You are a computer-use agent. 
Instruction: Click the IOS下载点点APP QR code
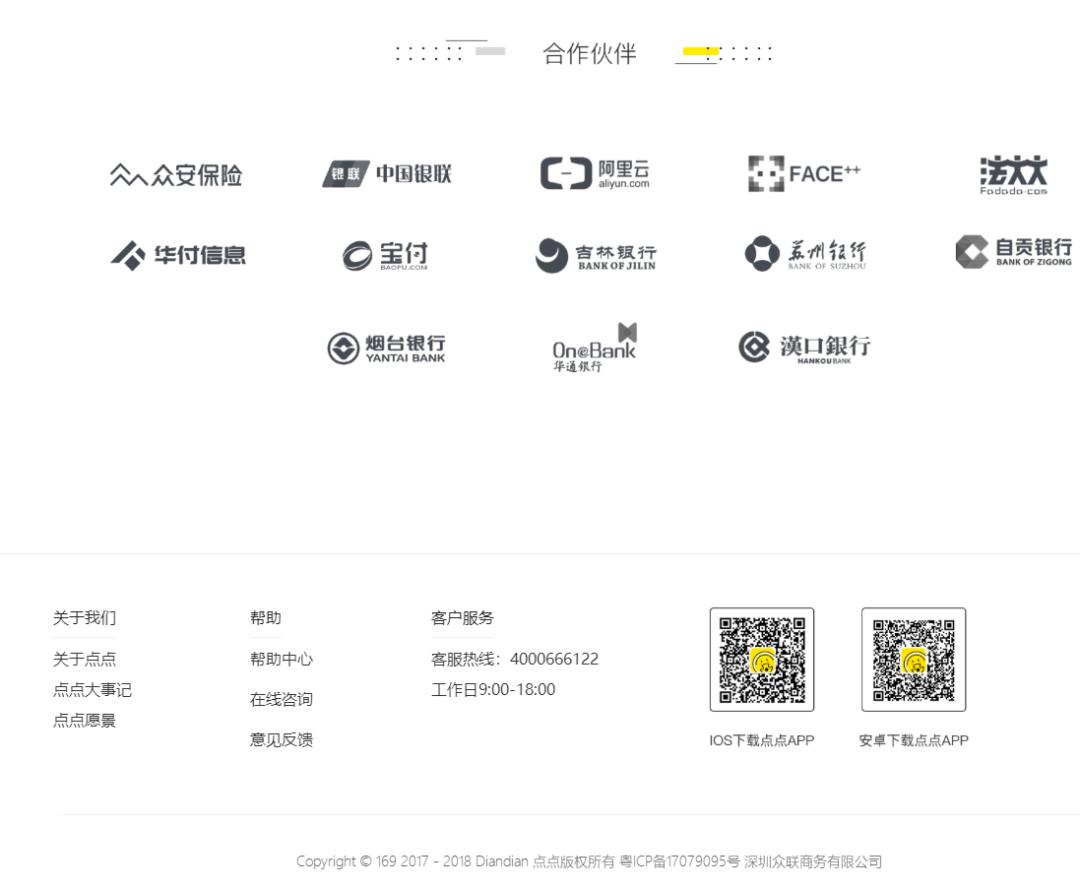pos(761,659)
